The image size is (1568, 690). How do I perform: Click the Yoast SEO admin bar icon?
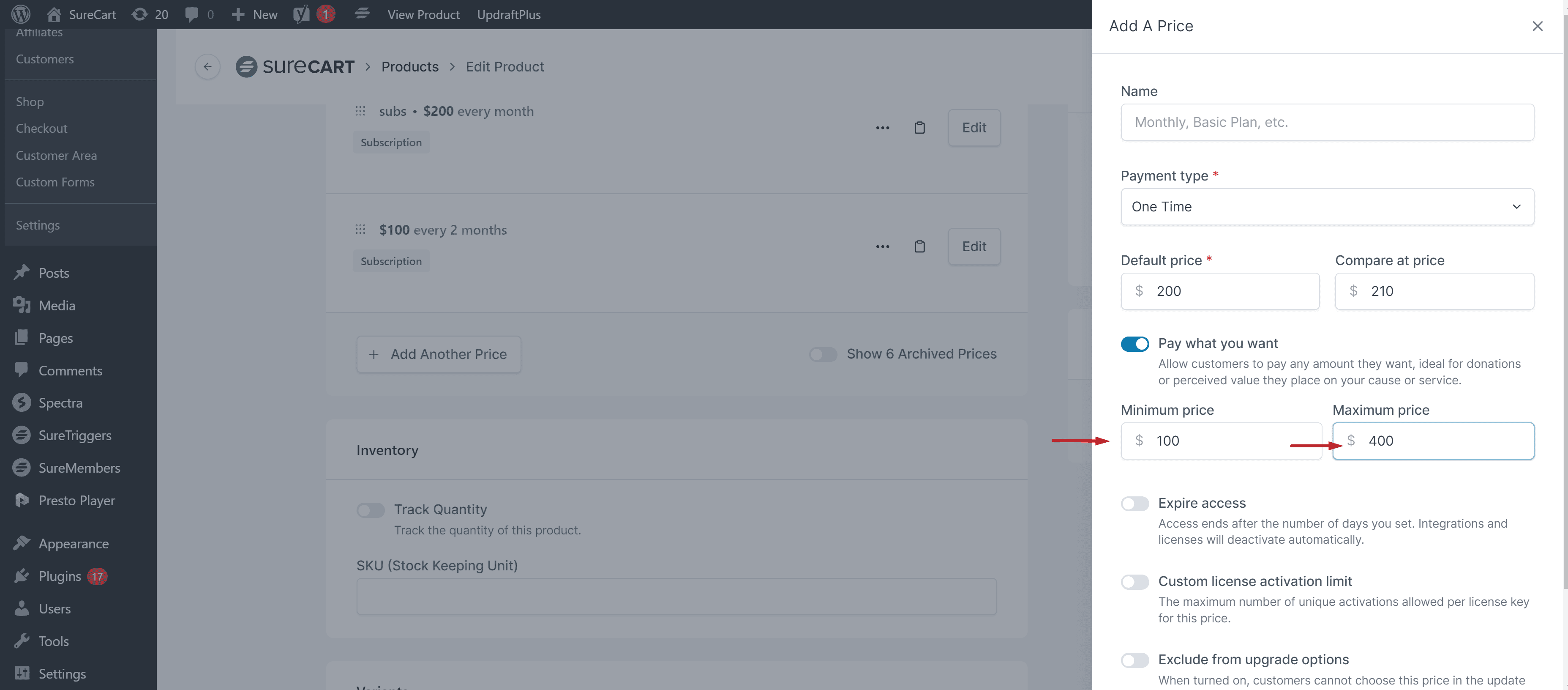[x=301, y=14]
